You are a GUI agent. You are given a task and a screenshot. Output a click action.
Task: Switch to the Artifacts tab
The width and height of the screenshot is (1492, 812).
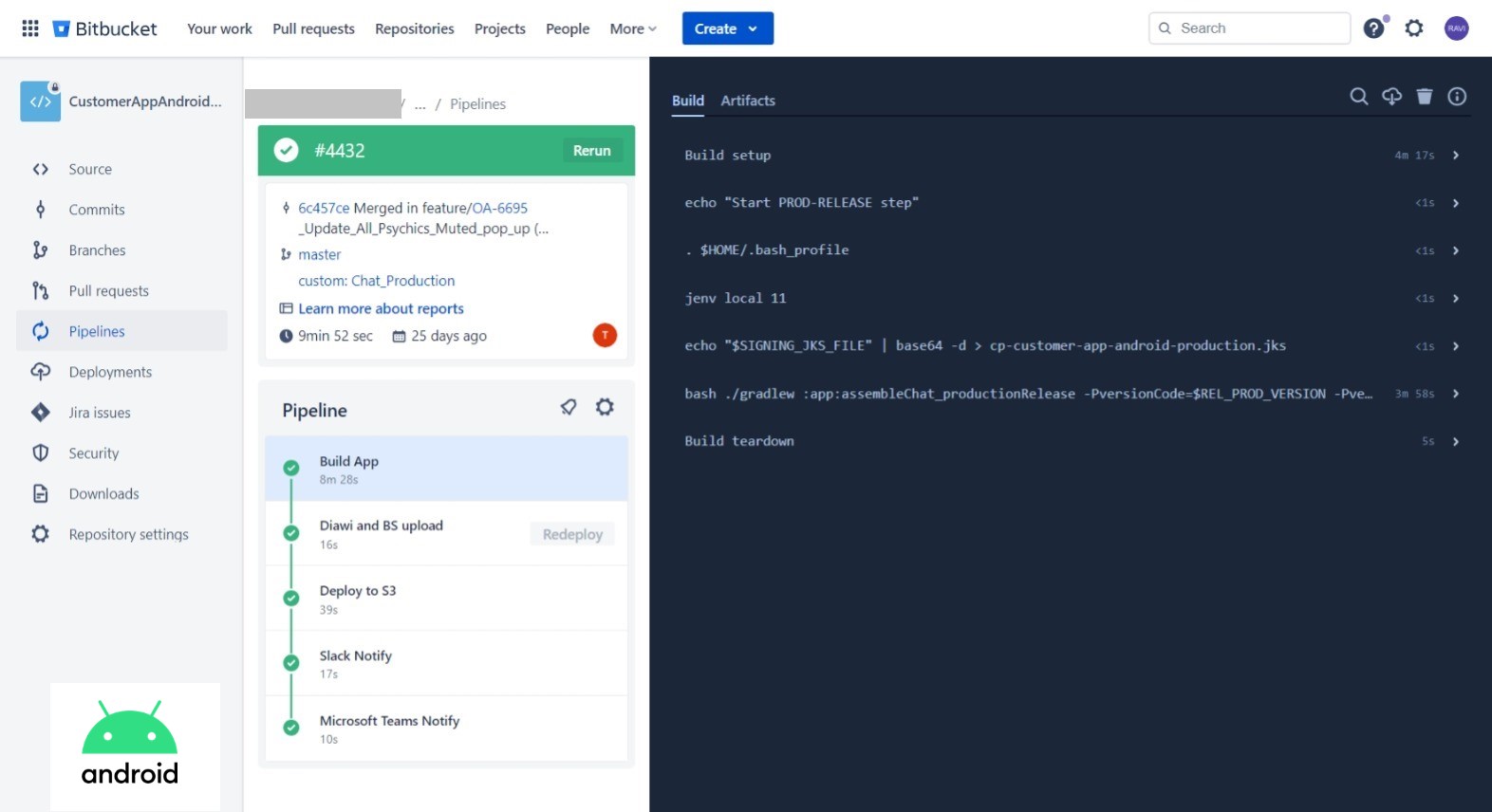748,101
